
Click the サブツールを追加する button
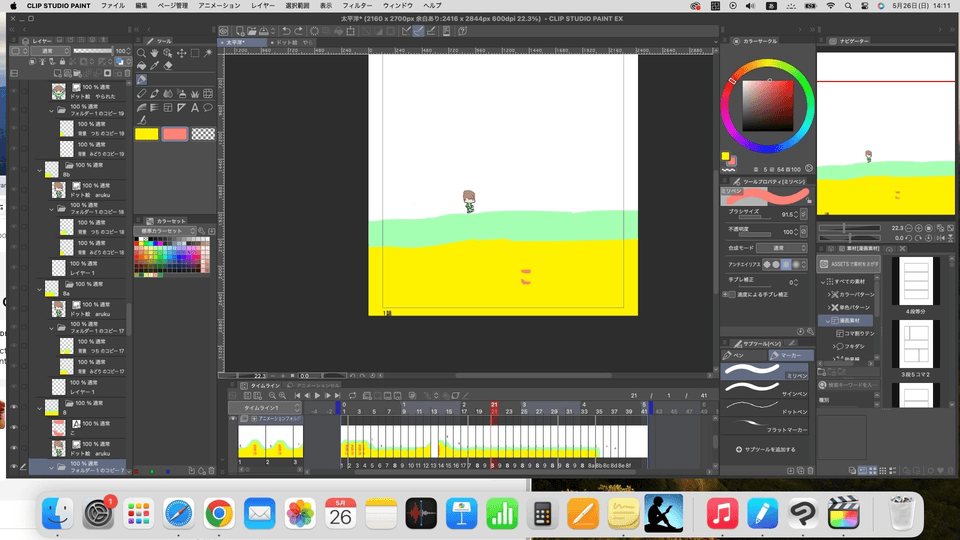(767, 450)
